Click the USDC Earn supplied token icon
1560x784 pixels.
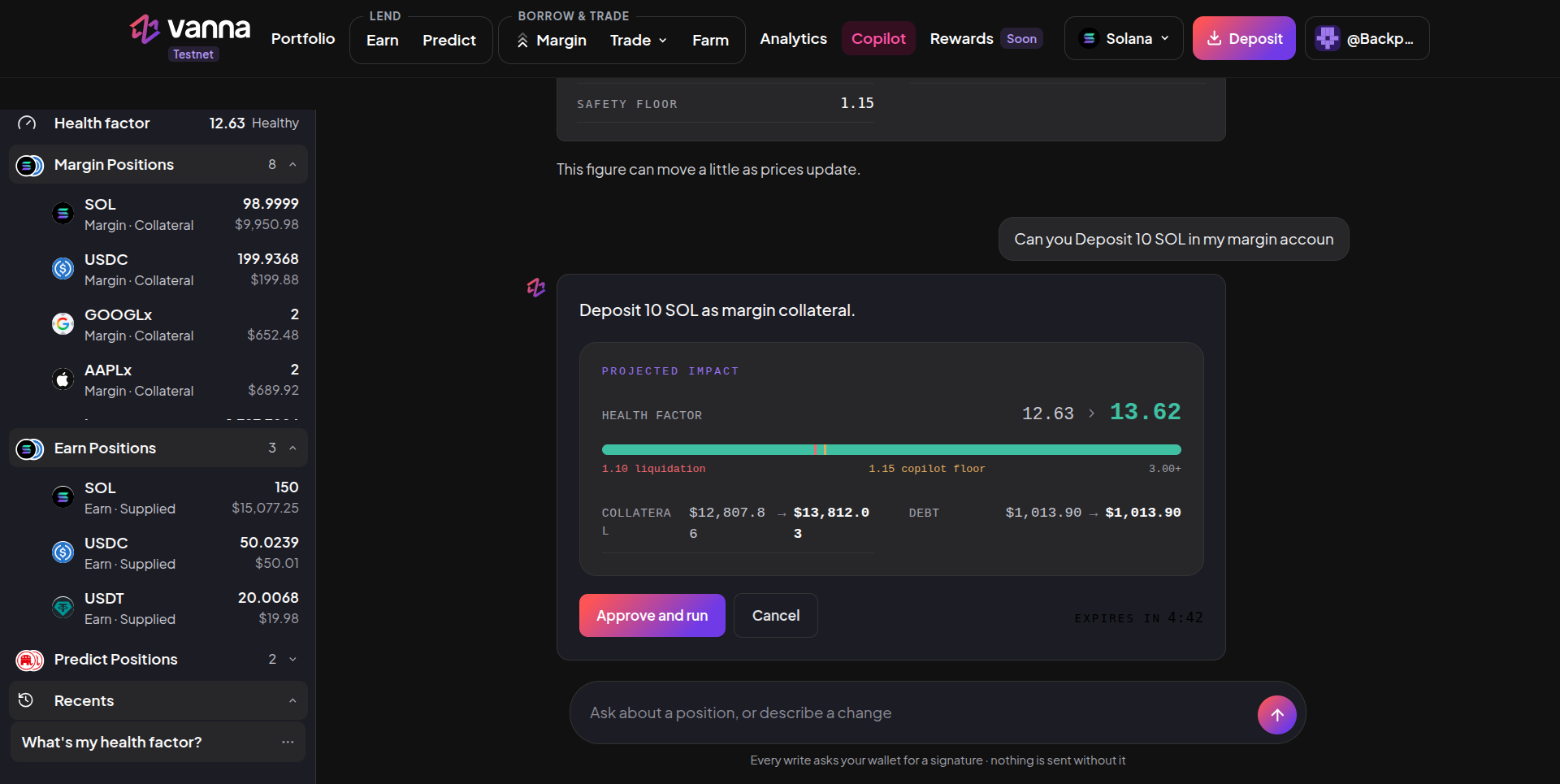click(x=63, y=552)
